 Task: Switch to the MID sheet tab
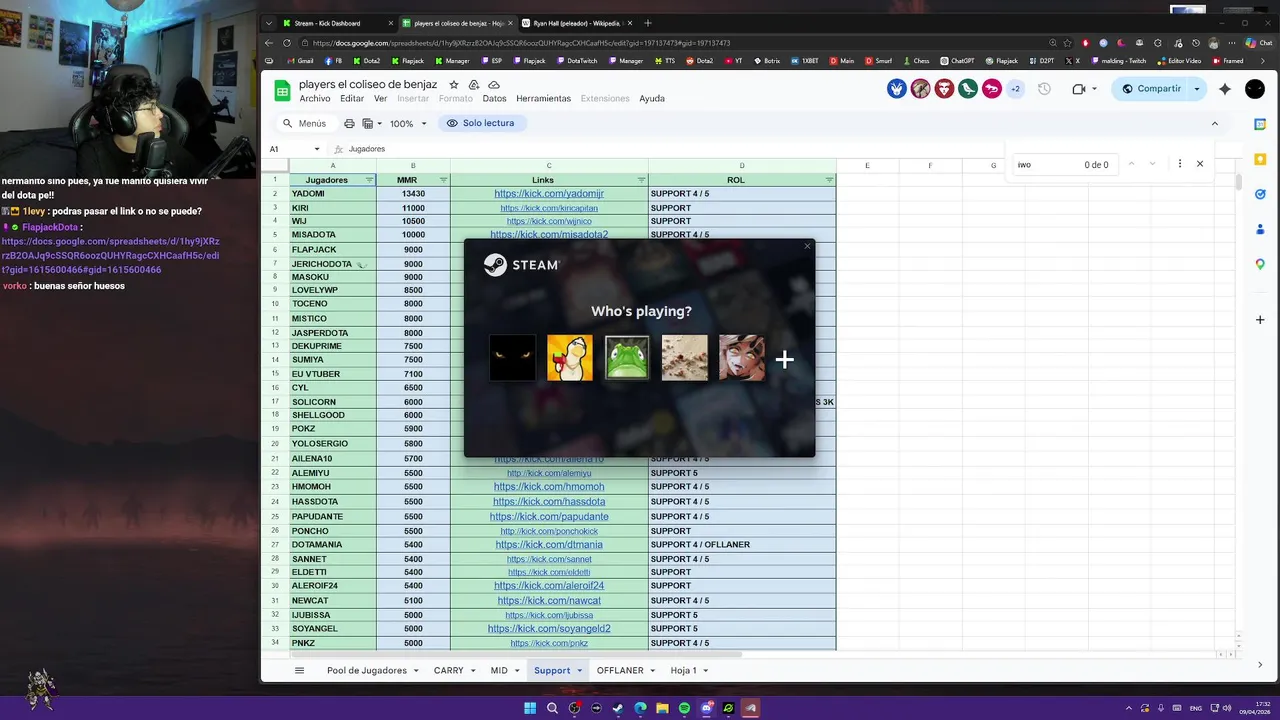499,670
